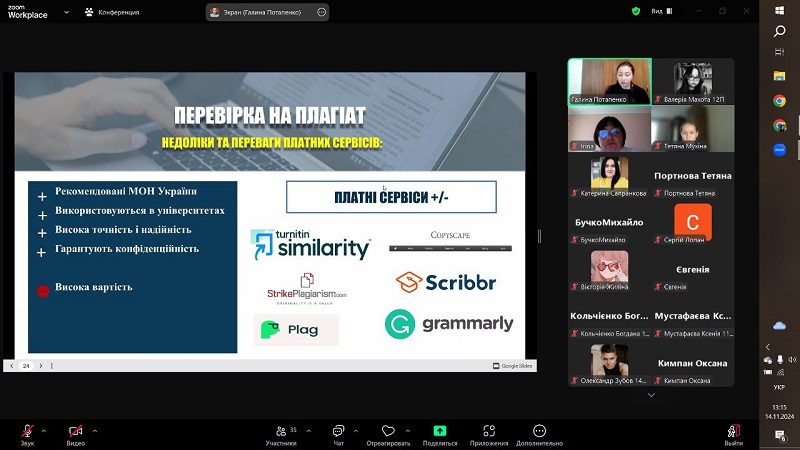Open Zoom Workplace dropdown arrow
Viewport: 800px width, 450px height.
point(66,12)
